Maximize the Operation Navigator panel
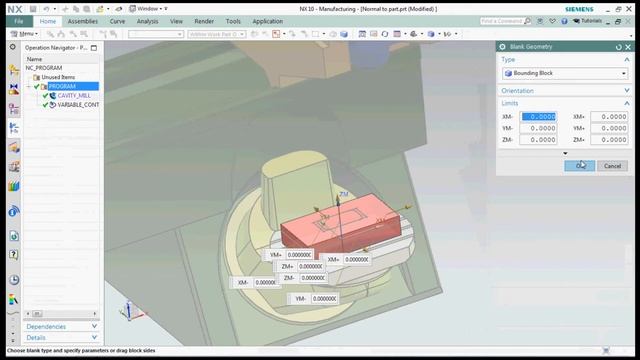640x360 pixels. coord(94,48)
